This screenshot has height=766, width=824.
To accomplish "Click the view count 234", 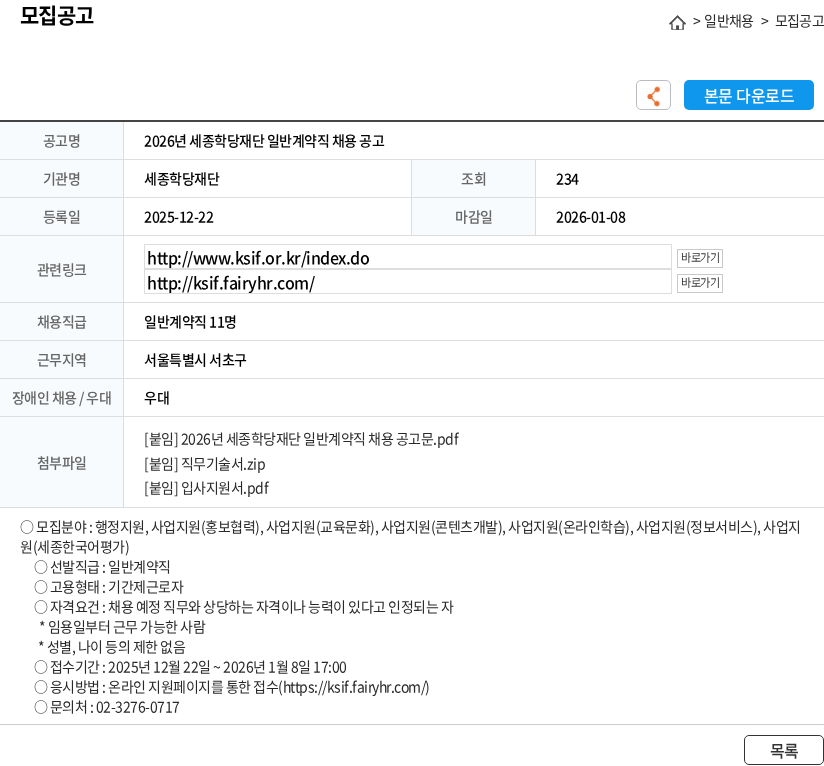I will (567, 180).
